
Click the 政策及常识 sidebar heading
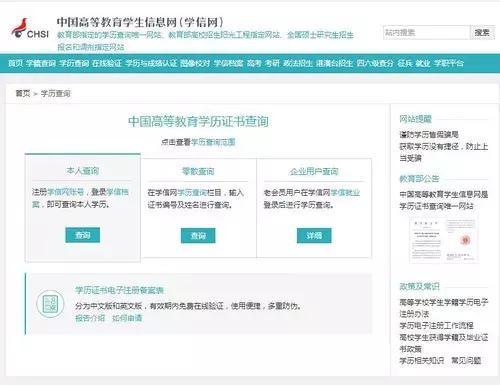point(419,286)
